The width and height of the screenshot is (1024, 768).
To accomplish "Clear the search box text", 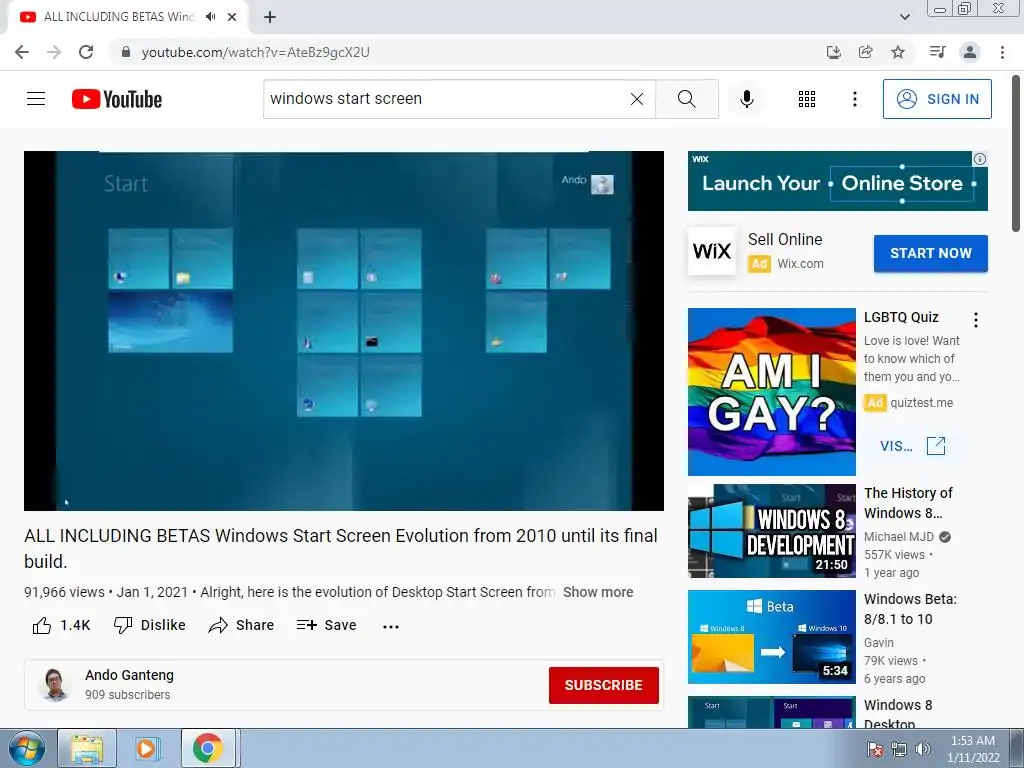I will tap(637, 99).
